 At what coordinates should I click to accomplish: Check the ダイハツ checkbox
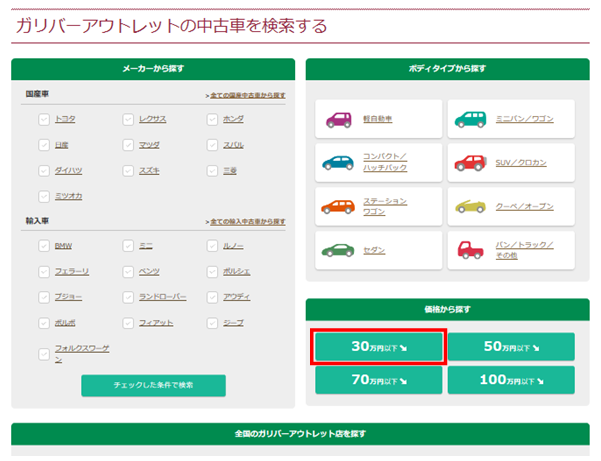pos(44,171)
